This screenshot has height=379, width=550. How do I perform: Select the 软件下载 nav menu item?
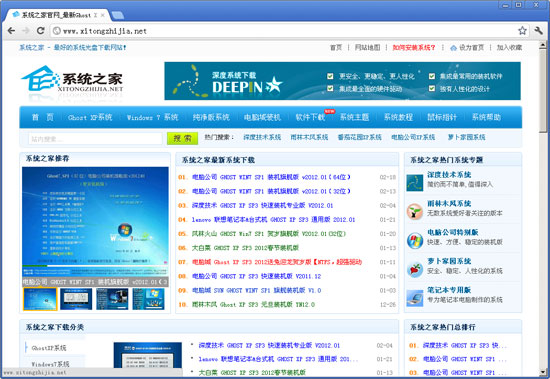(310, 117)
